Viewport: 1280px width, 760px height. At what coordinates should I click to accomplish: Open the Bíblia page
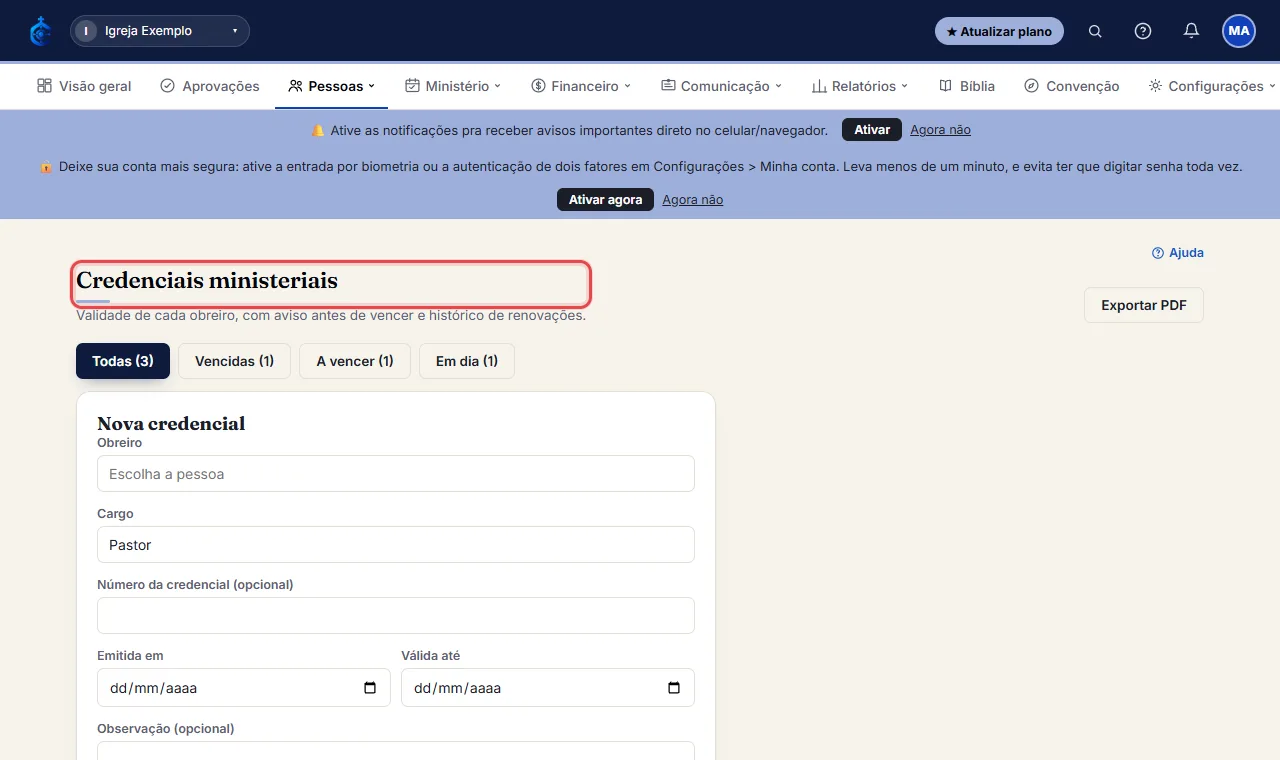pos(967,86)
